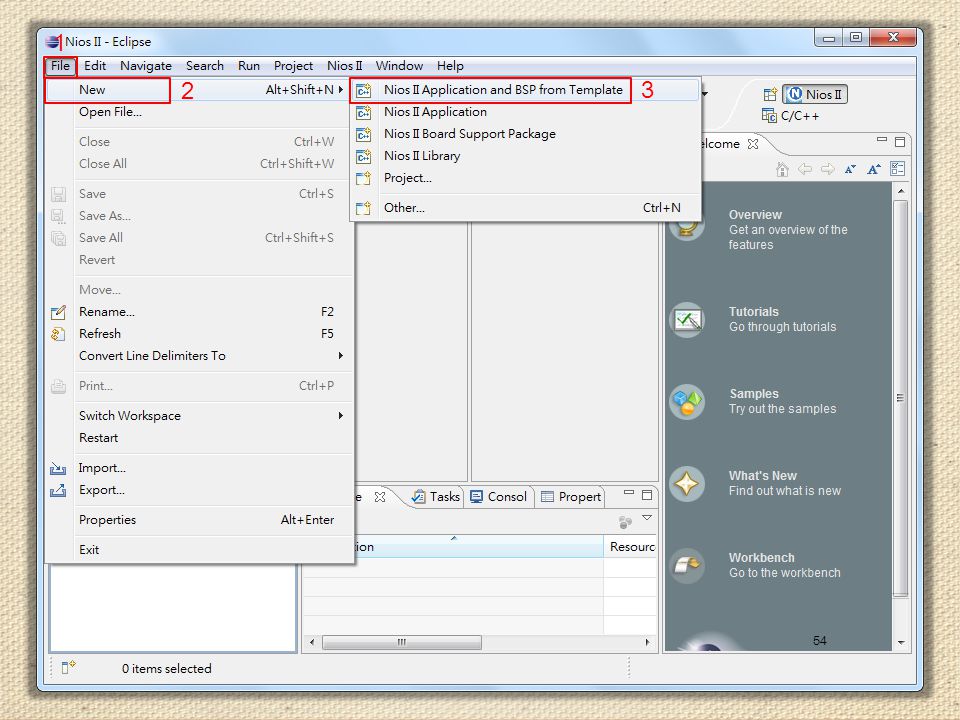Click the Rename pencil icon
Viewport: 960px width, 720px height.
(58, 312)
